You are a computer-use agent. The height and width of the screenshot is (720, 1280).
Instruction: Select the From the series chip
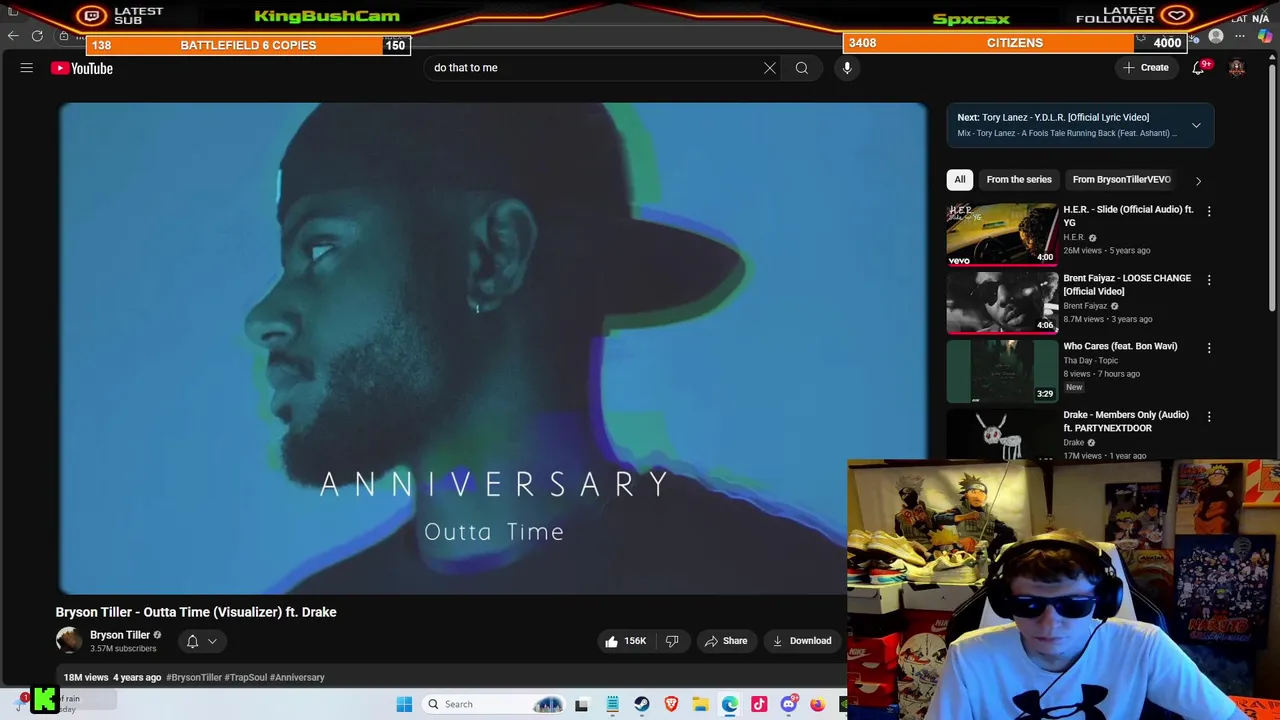coord(1019,179)
